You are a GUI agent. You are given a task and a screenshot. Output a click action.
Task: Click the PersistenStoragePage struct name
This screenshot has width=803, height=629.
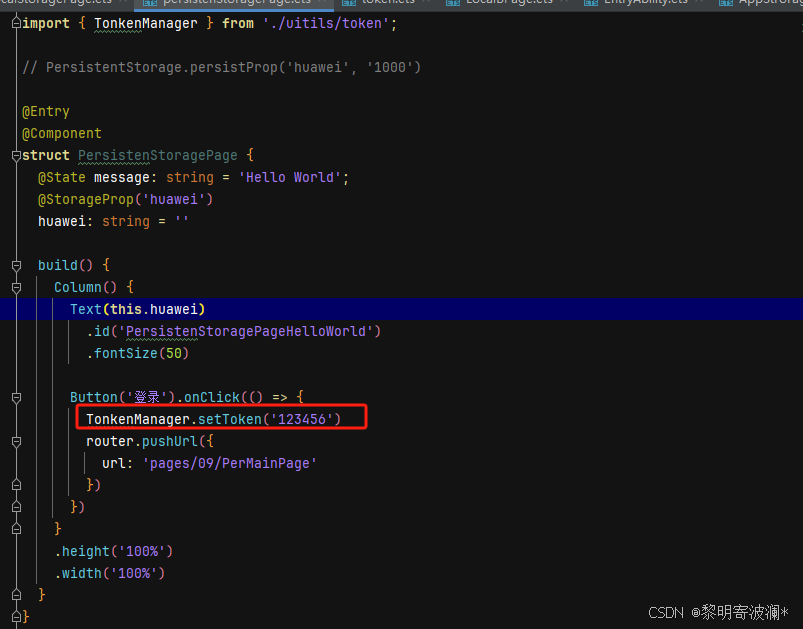click(x=158, y=156)
